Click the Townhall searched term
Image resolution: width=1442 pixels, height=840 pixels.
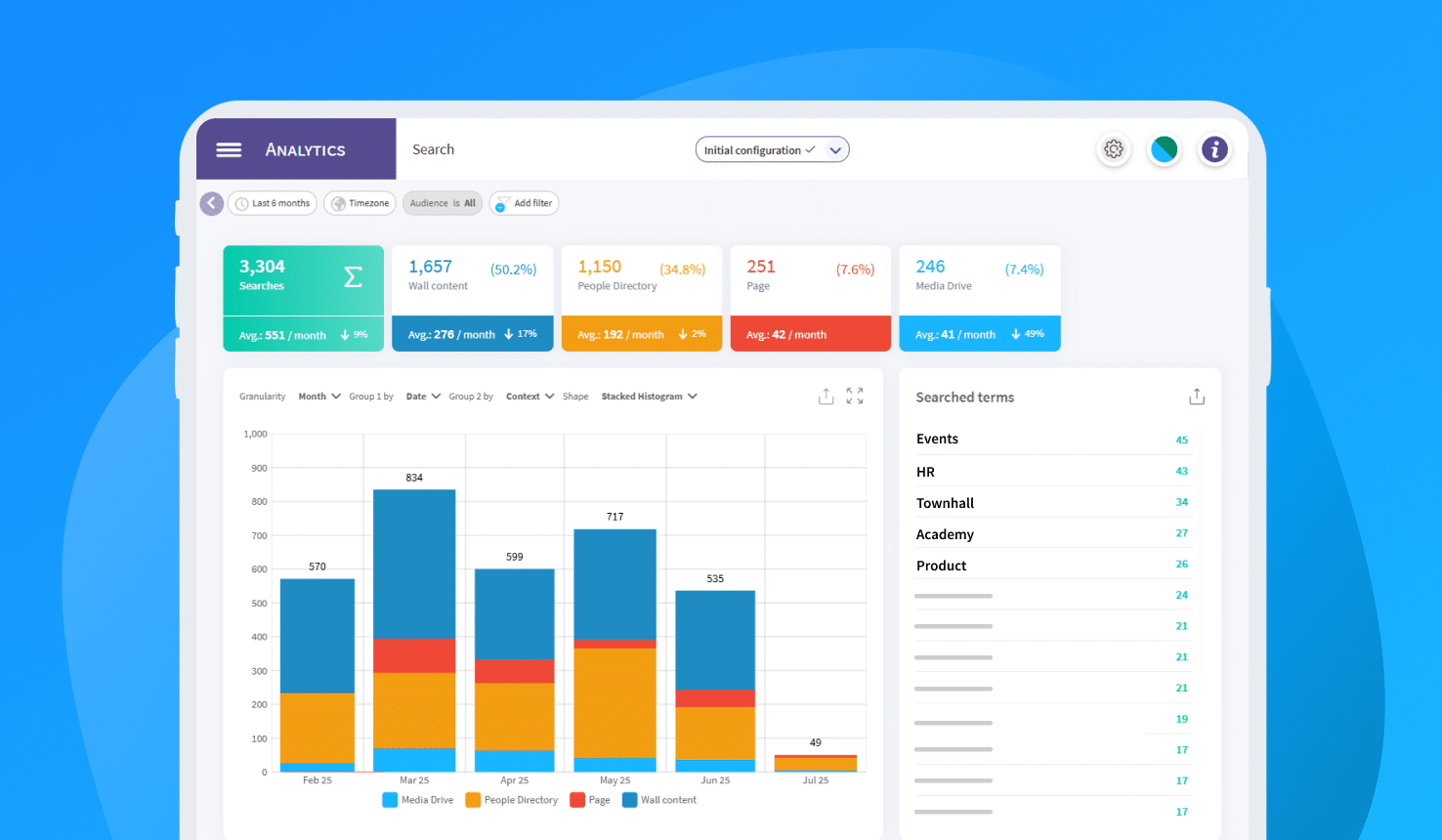coord(945,503)
